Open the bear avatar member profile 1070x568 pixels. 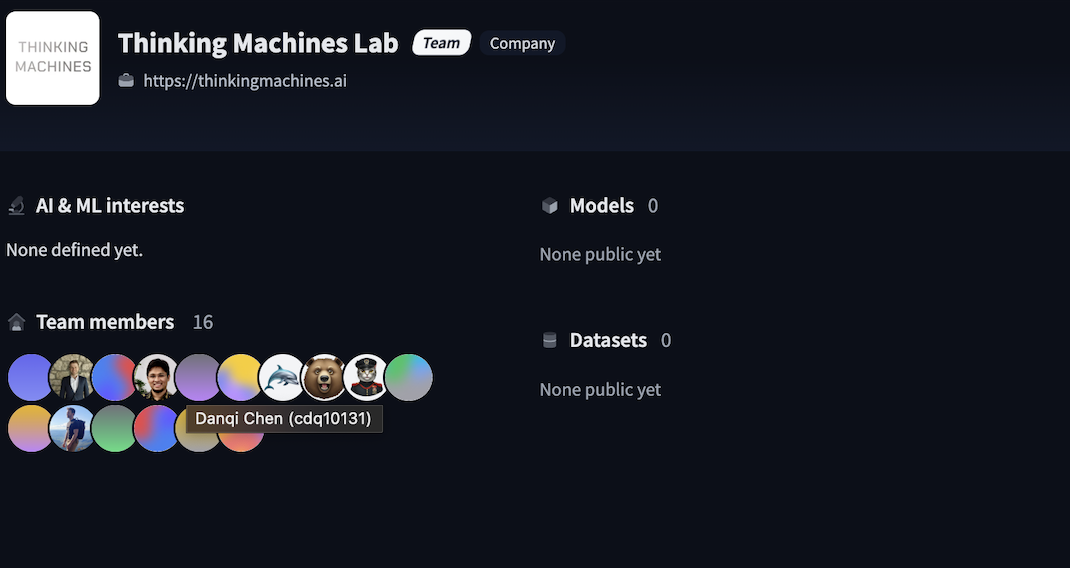(x=325, y=378)
